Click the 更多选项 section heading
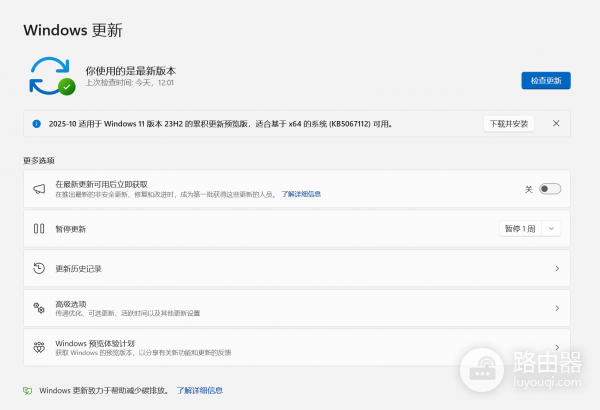The width and height of the screenshot is (600, 410). (x=39, y=160)
